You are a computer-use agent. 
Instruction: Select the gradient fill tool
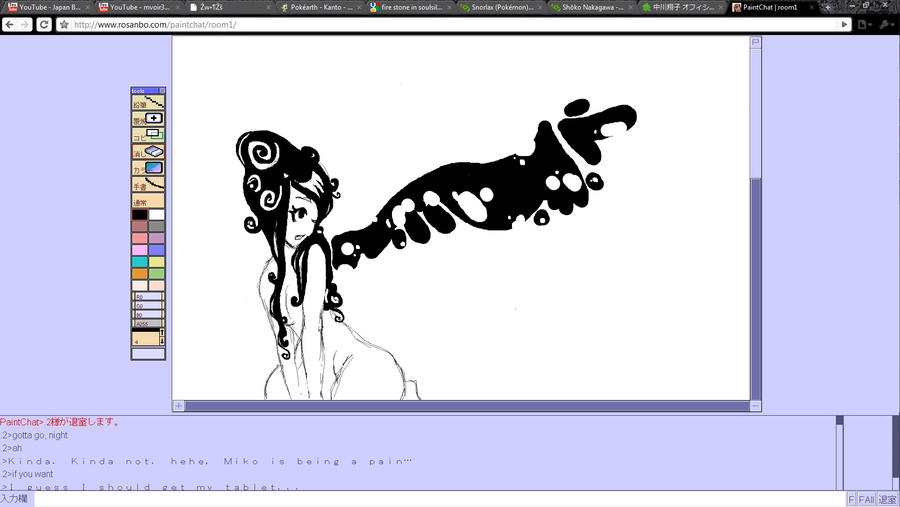(x=148, y=168)
